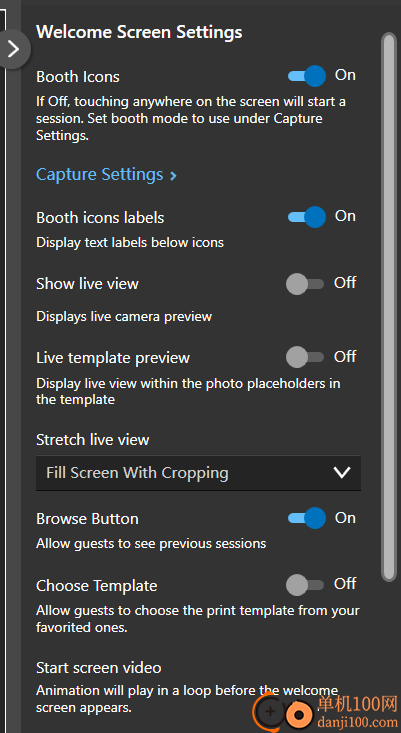The height and width of the screenshot is (733, 401).
Task: Turn off the Booth Icons switch
Action: click(x=307, y=76)
